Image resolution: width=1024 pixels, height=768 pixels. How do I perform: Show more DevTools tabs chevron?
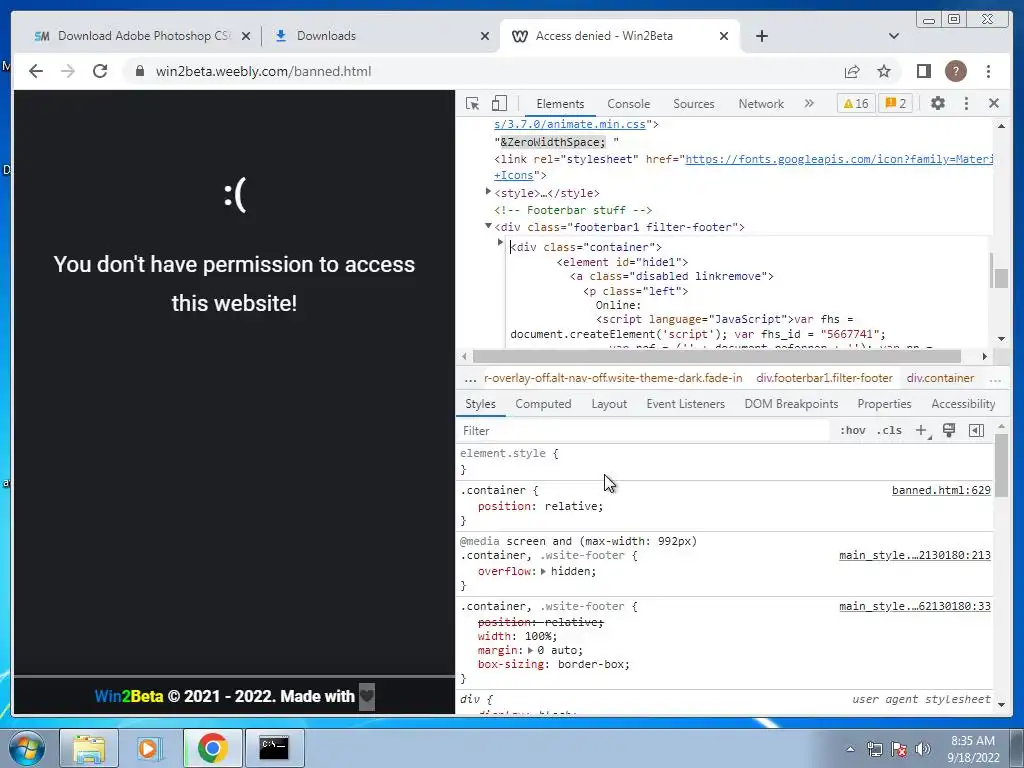tap(809, 103)
